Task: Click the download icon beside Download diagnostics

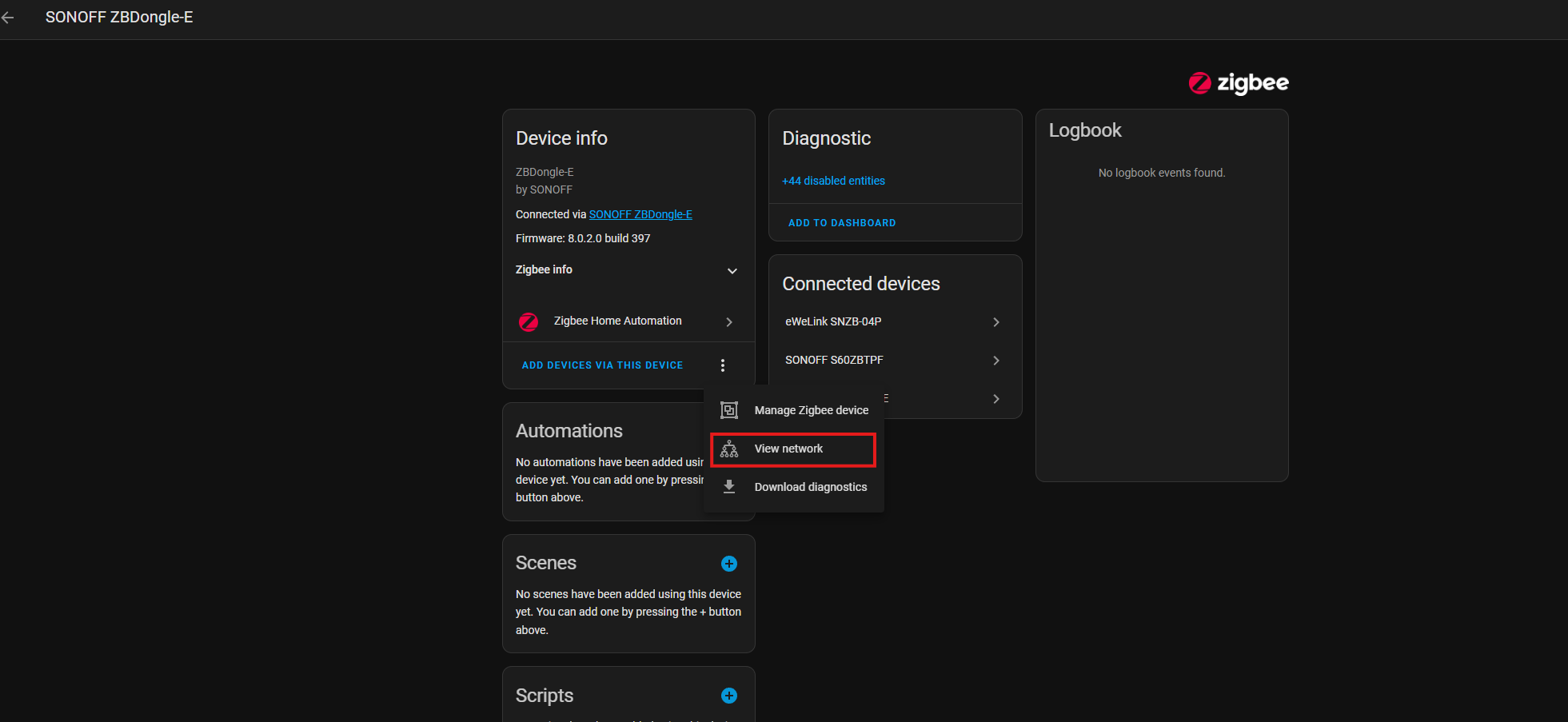Action: (x=728, y=486)
